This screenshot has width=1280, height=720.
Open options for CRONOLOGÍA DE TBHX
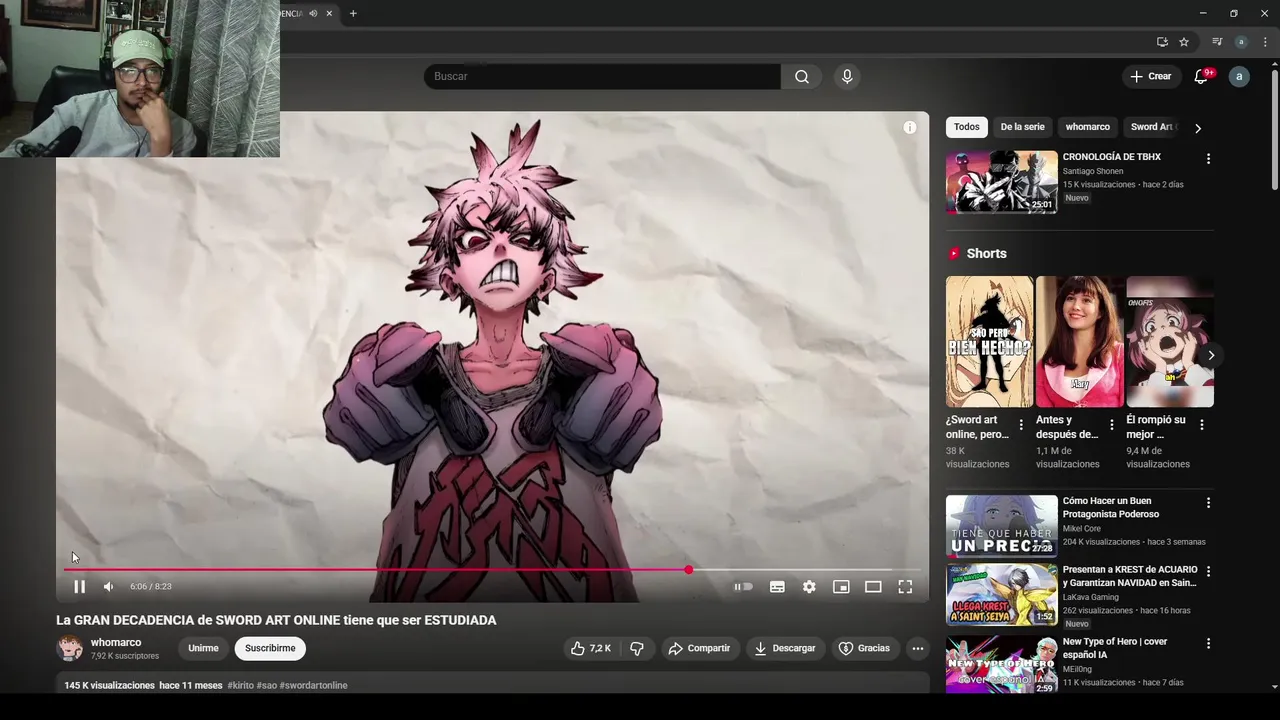click(1208, 159)
